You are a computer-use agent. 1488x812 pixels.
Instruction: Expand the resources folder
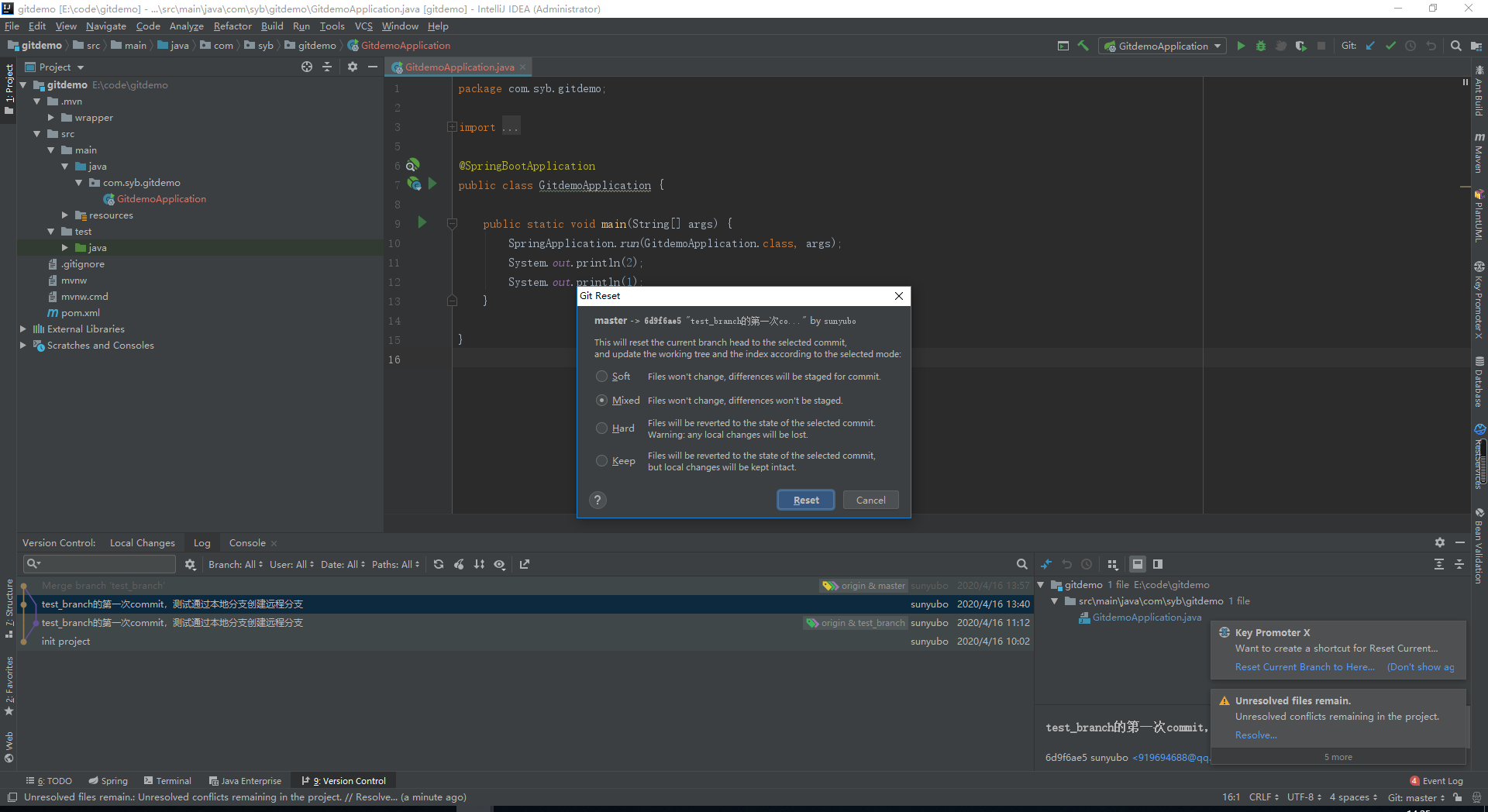pos(65,215)
